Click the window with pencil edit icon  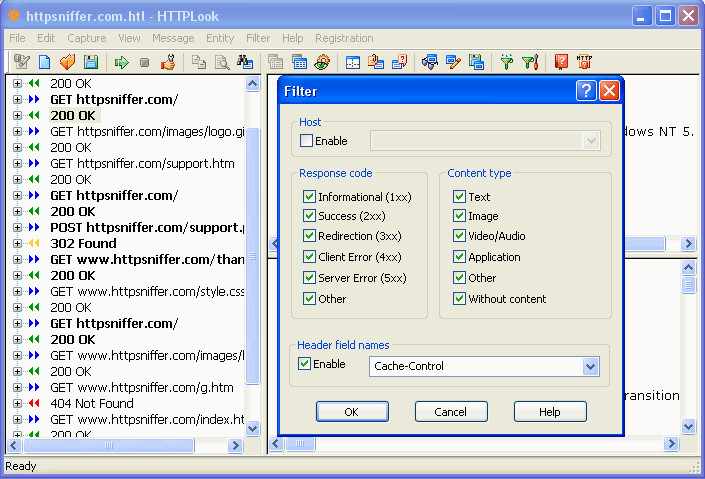tap(453, 62)
